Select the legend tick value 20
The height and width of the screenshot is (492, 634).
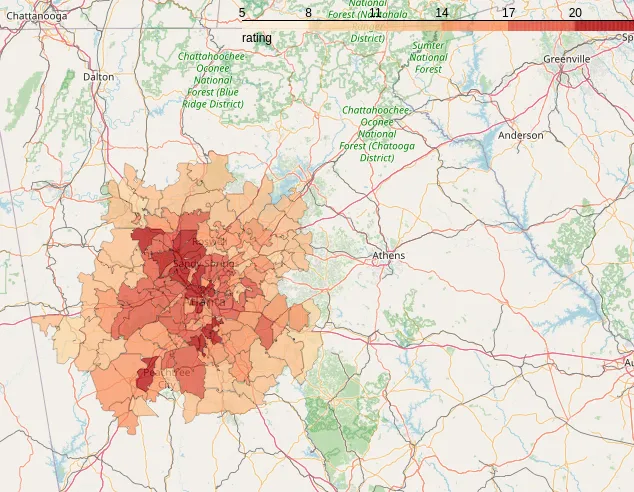pos(575,13)
